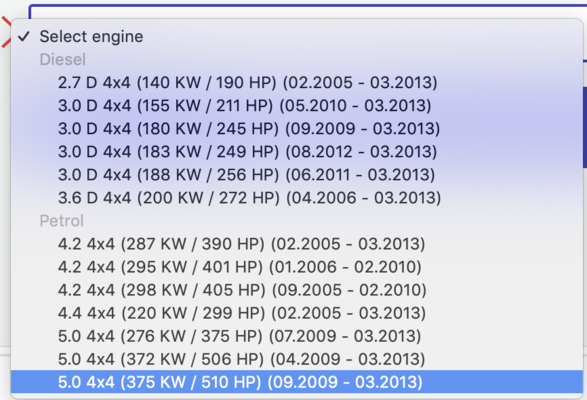Pick 3.0 D 4x4 188 KW / 256 HP
Screen dimensions: 587x400
(x=297, y=175)
